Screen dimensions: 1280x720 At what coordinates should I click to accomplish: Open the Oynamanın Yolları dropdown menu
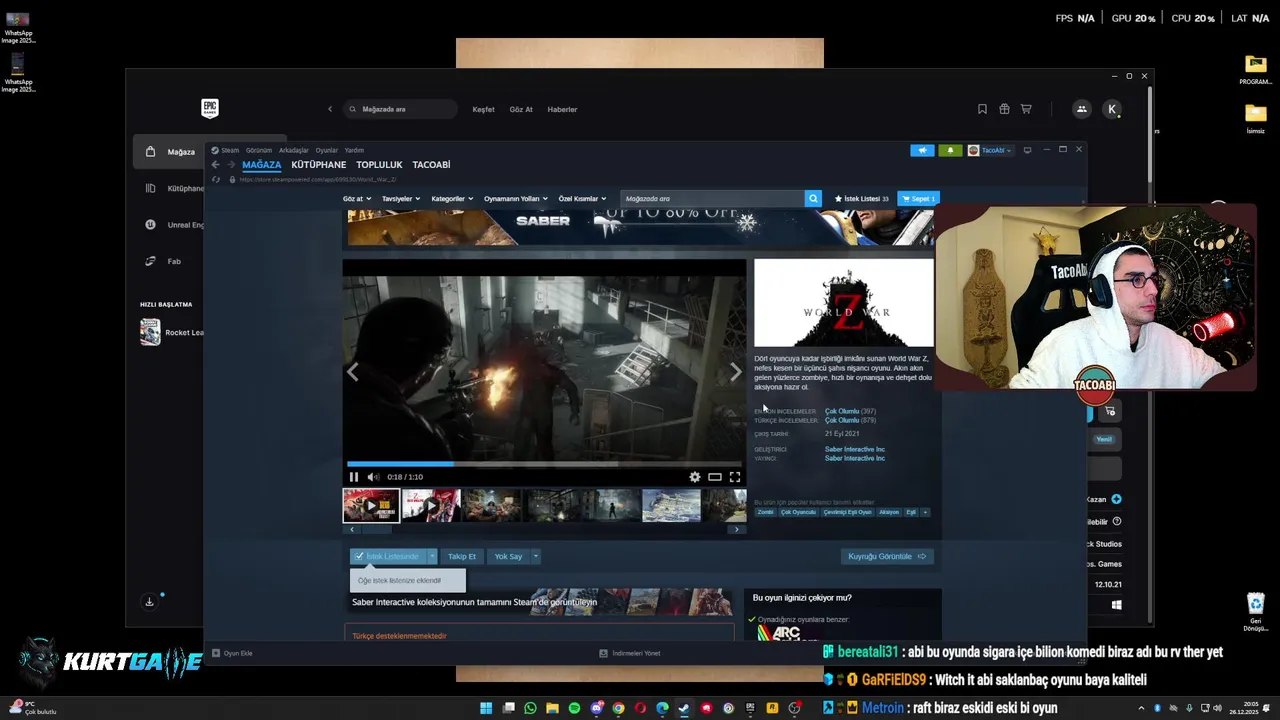(516, 199)
